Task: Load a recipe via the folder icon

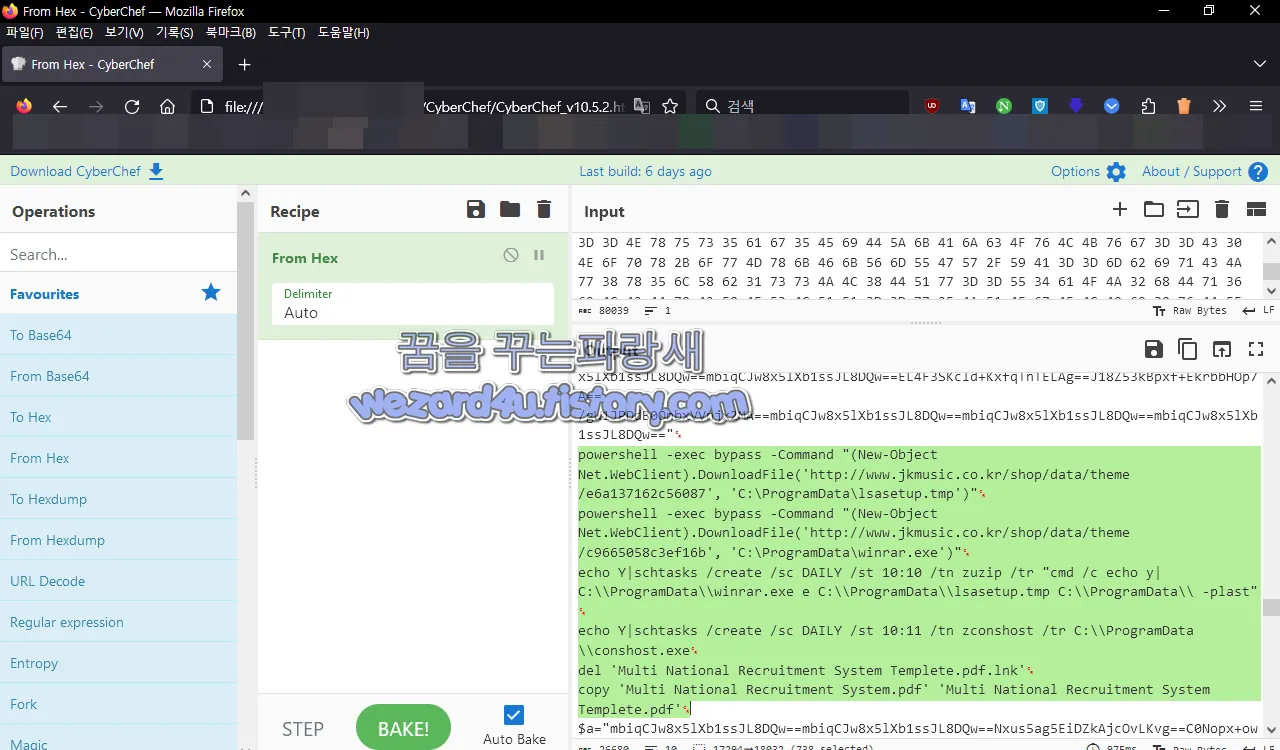Action: coord(510,209)
